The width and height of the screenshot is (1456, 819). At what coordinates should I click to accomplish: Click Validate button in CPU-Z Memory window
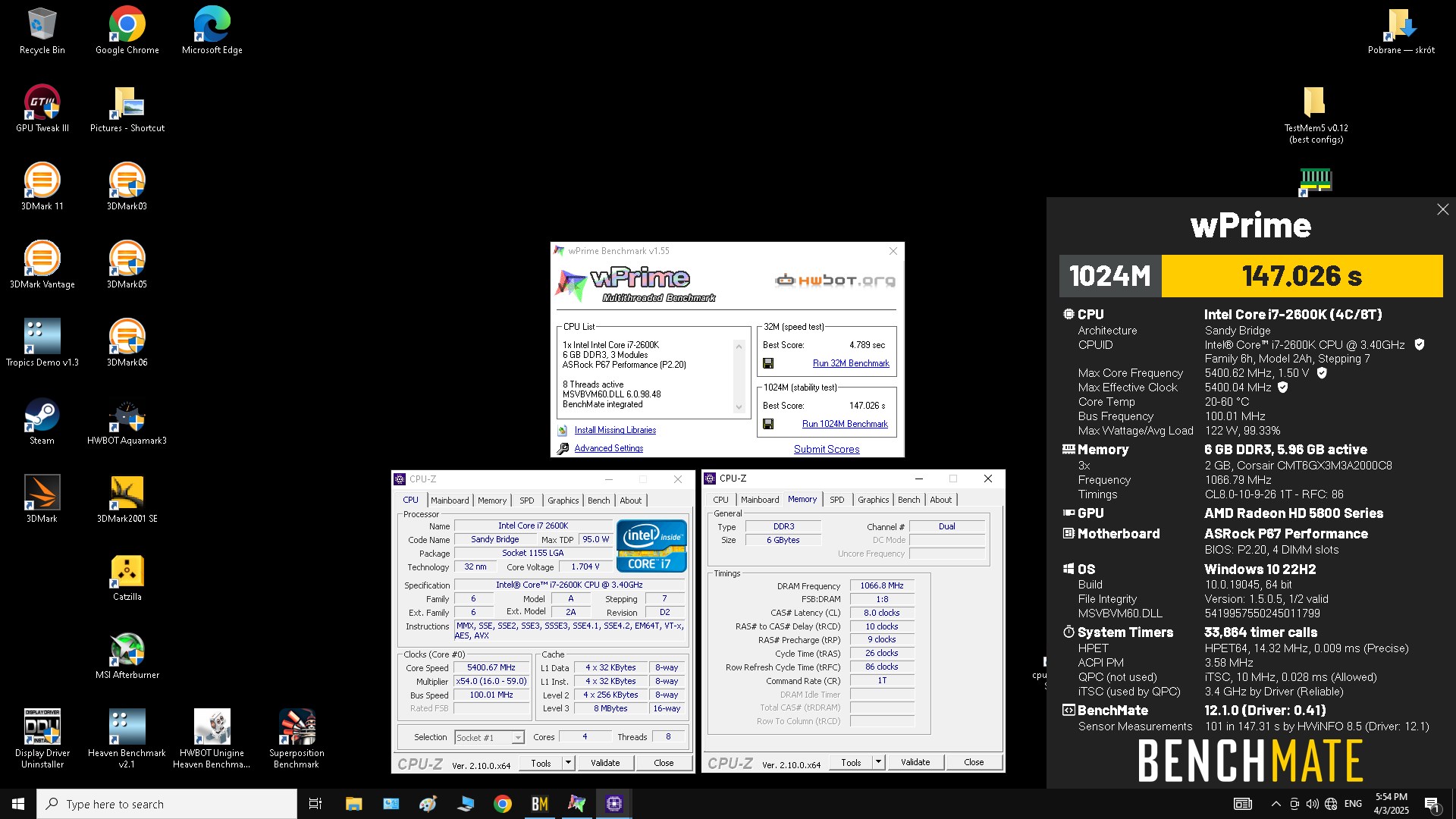(x=915, y=762)
